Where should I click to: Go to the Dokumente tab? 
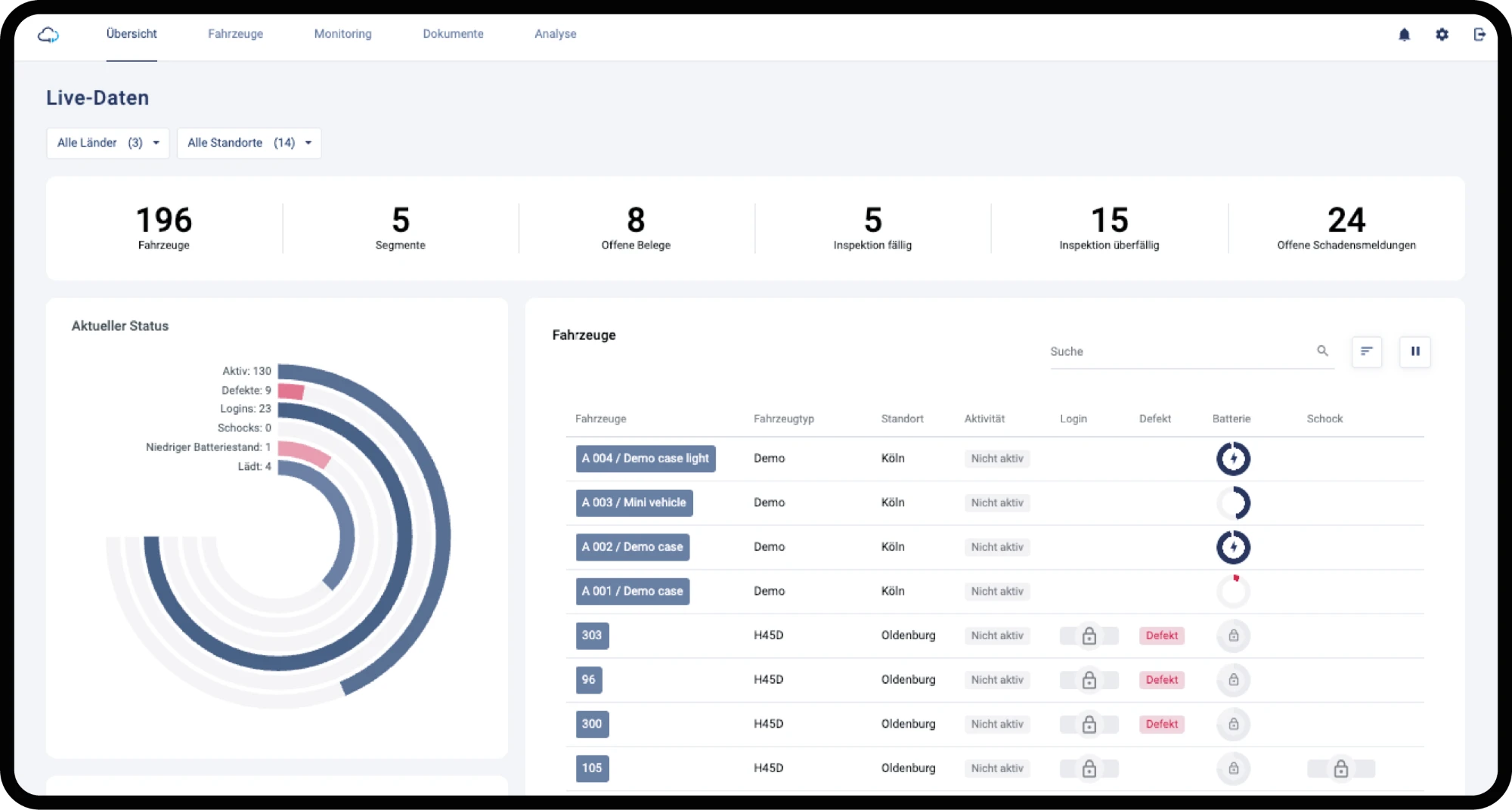click(453, 34)
